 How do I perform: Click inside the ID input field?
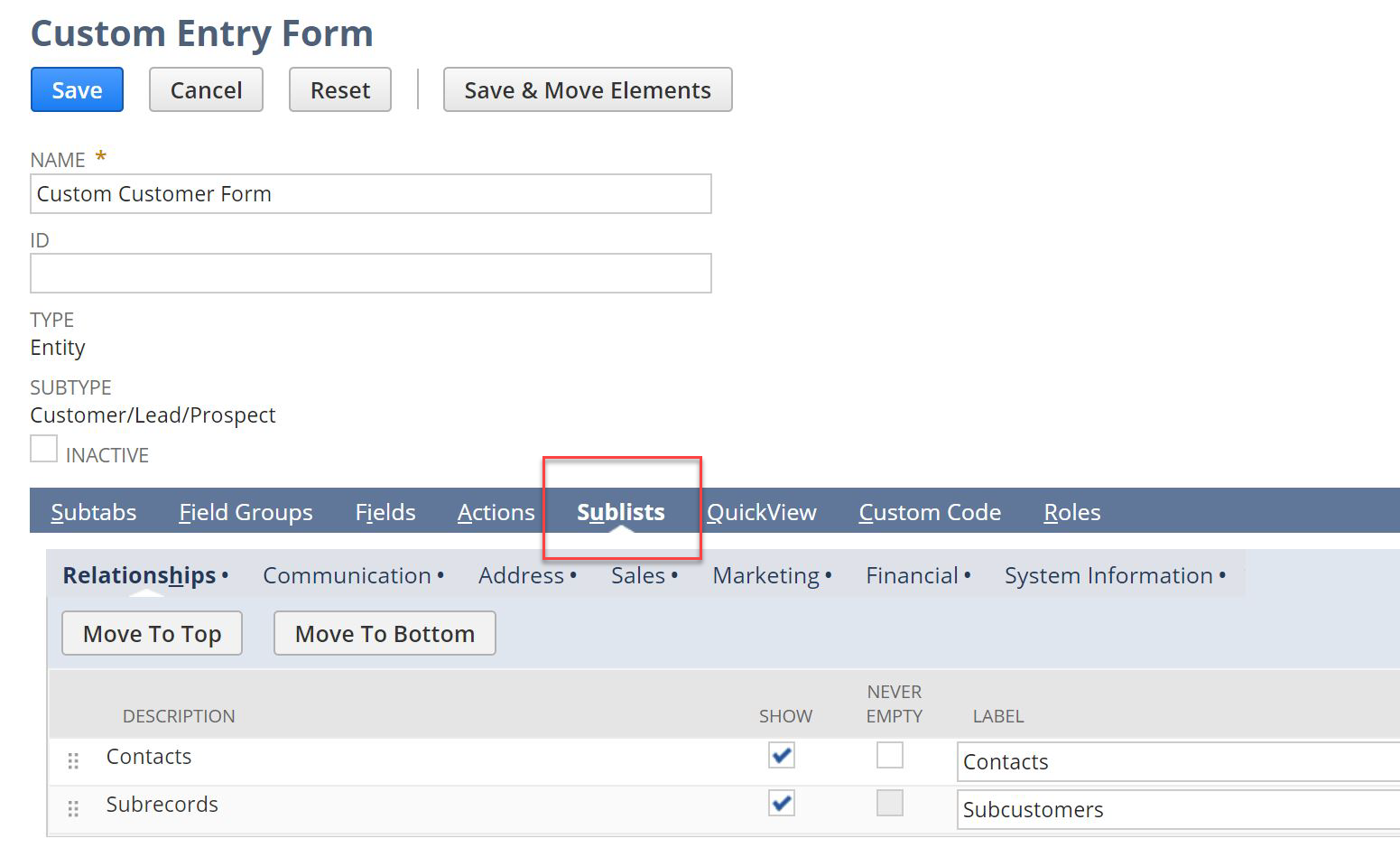tap(370, 273)
